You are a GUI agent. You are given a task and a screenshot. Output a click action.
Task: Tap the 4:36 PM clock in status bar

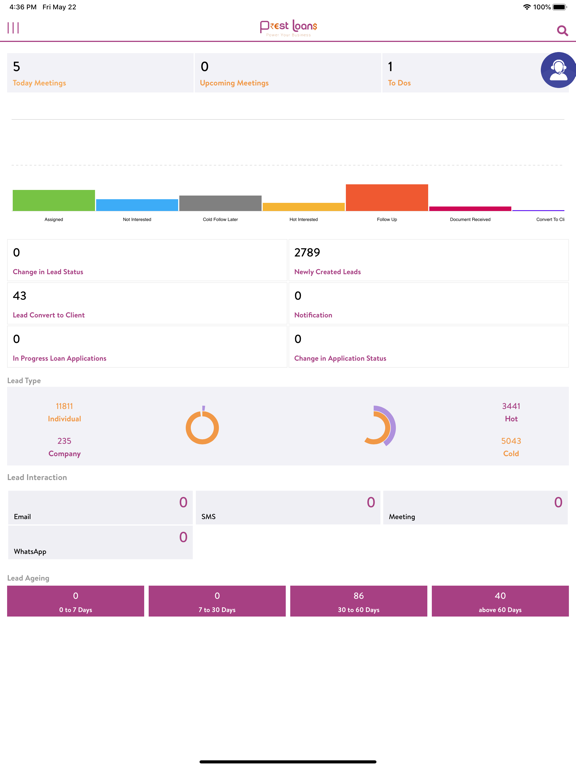pos(23,7)
